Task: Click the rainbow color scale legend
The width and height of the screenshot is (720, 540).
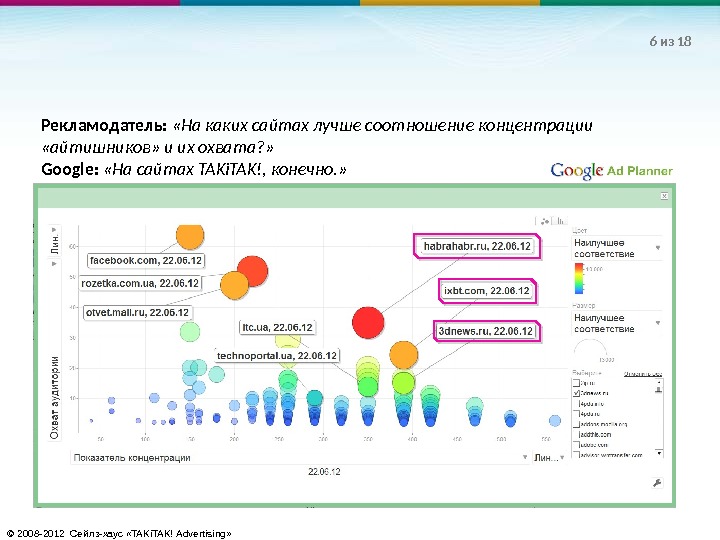Action: (579, 278)
